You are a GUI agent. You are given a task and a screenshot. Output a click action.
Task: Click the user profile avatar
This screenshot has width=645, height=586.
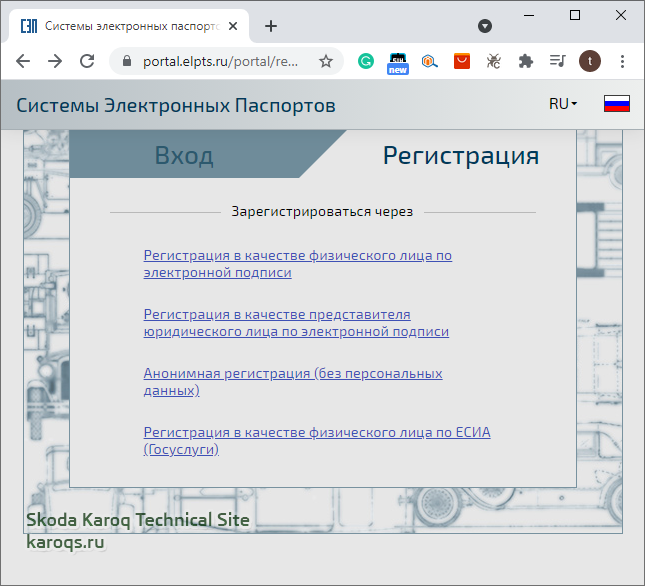coord(590,61)
